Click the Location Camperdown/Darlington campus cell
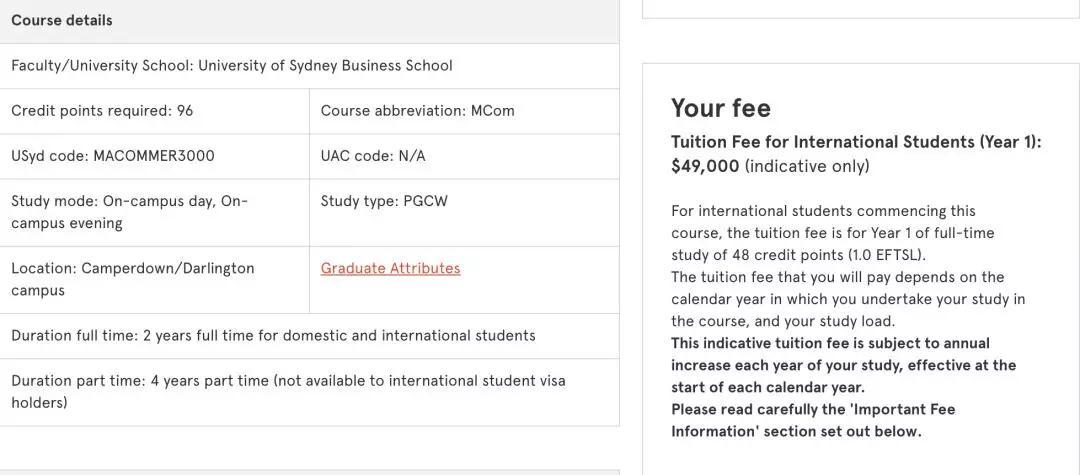This screenshot has height=475, width=1080. click(x=133, y=279)
